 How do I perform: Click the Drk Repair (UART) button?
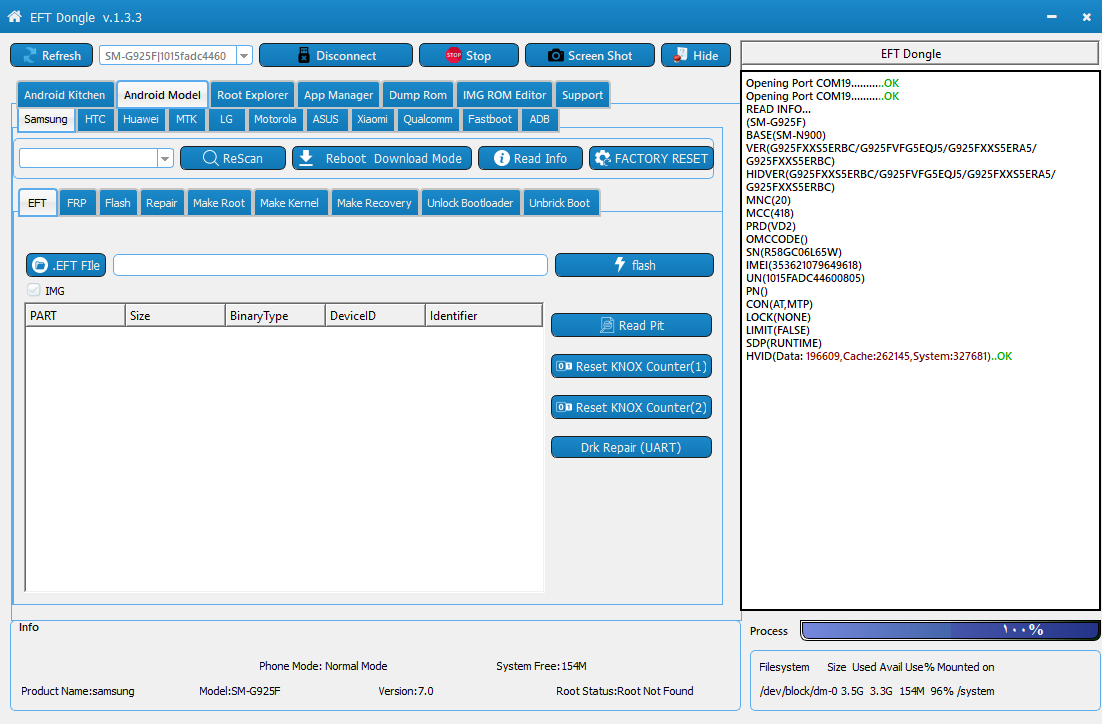click(x=631, y=447)
